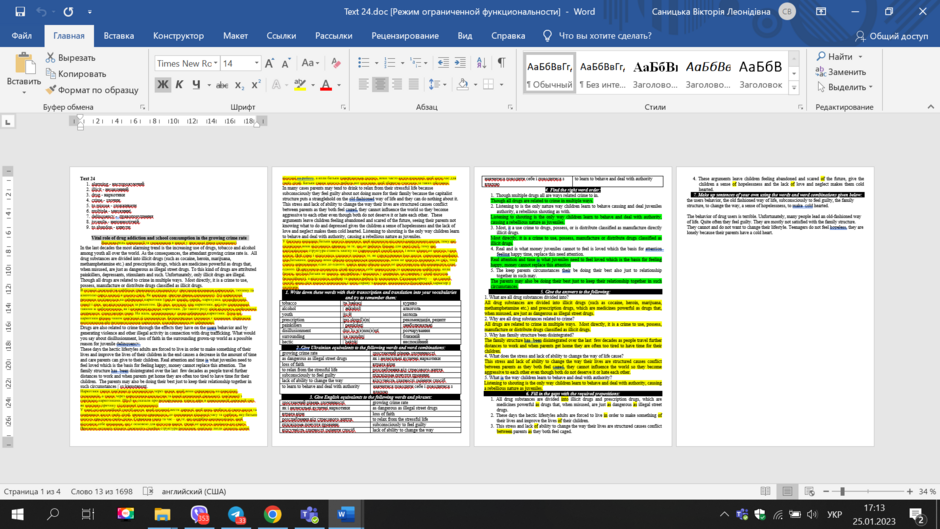Switch to the Конструктор tab
This screenshot has width=940, height=529.
(x=178, y=36)
